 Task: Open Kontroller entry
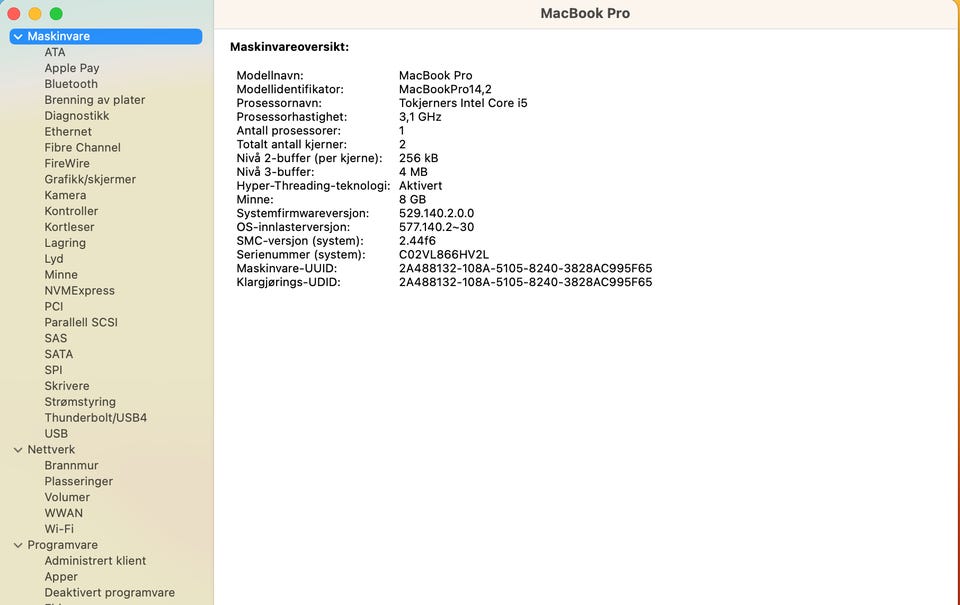71,211
